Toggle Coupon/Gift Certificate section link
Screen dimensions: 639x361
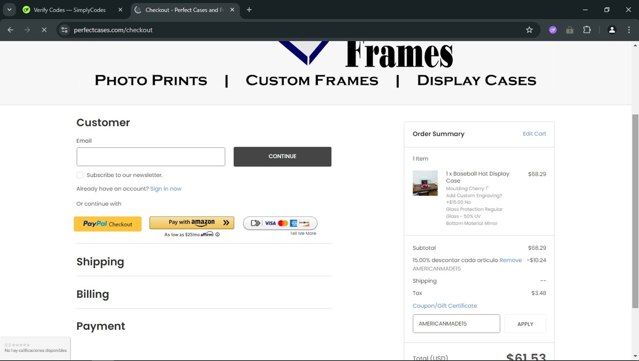[445, 306]
